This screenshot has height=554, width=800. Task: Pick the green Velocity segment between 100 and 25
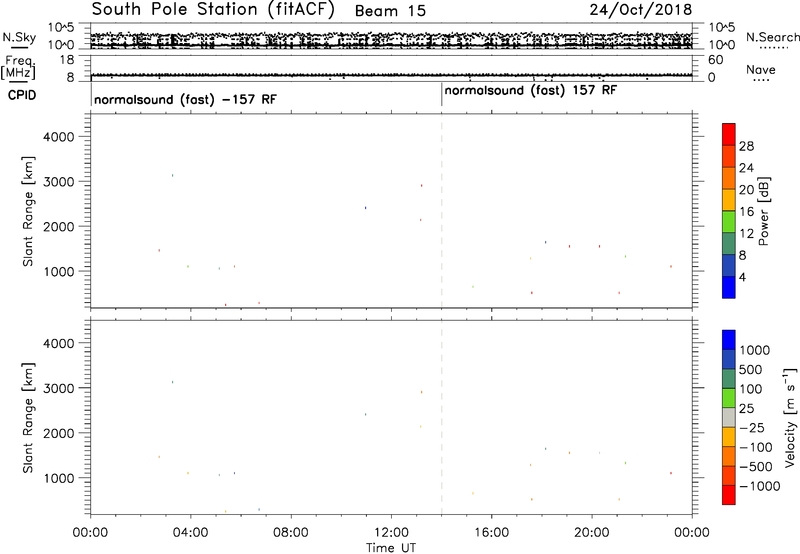coord(729,398)
